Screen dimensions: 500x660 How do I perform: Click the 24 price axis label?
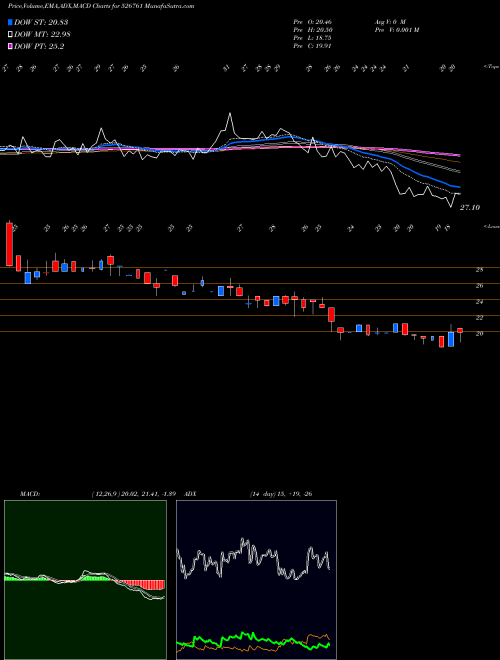point(479,302)
